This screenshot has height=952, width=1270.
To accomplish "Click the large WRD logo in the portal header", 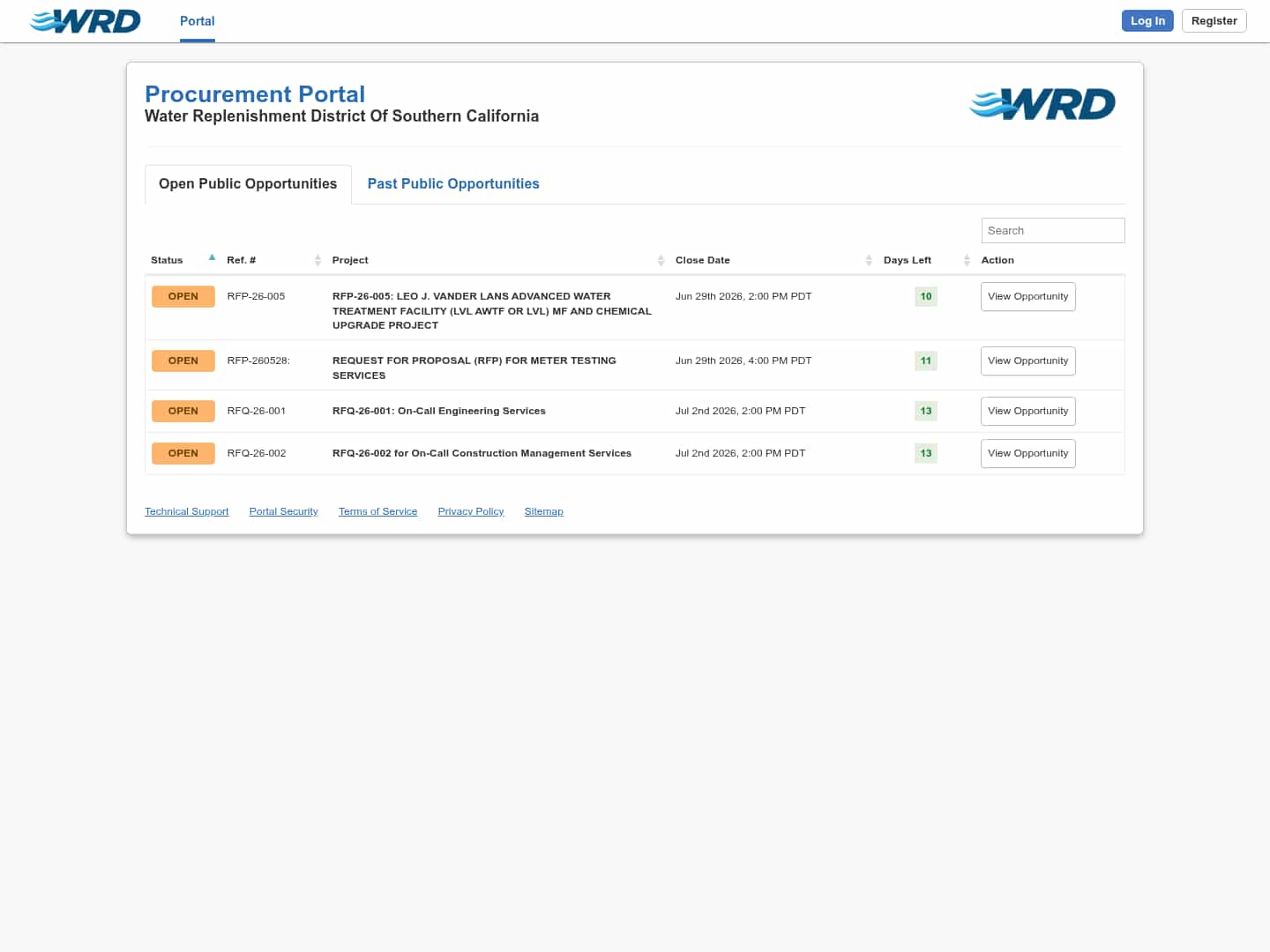I will coord(1042,104).
